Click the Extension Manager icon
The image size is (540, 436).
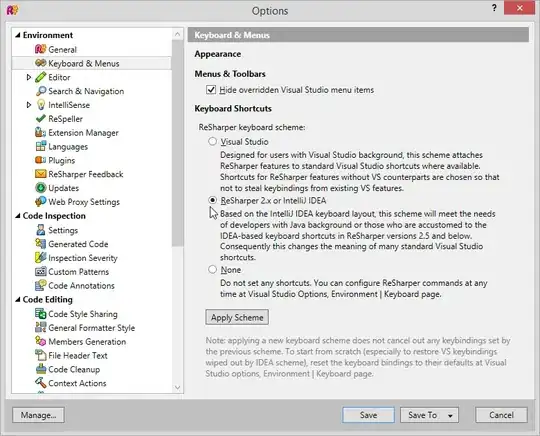coord(41,133)
